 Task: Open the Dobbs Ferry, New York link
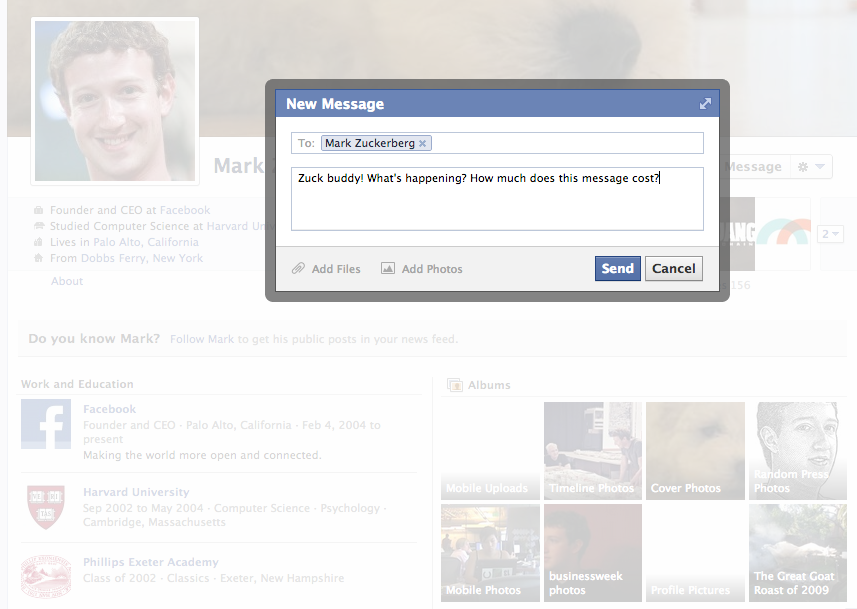coord(142,258)
